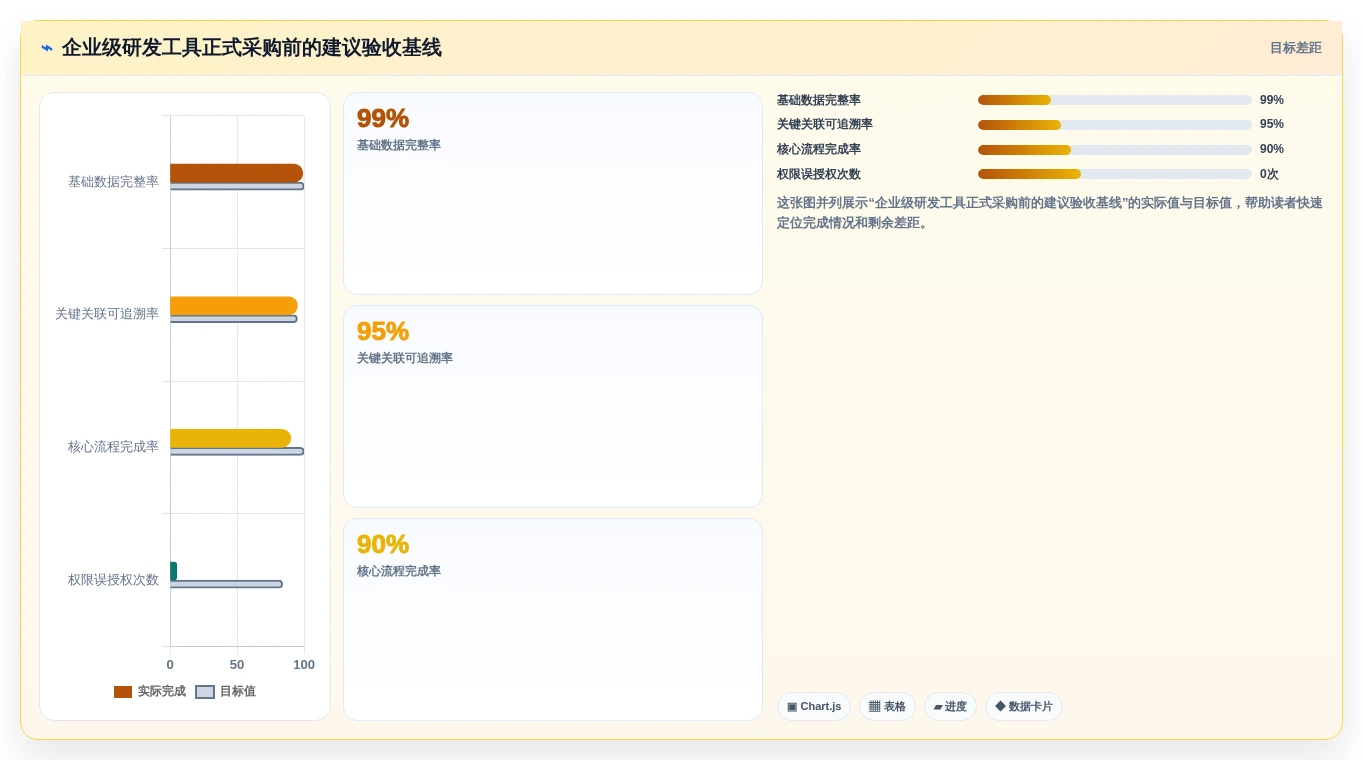The height and width of the screenshot is (760, 1363).
Task: Click the 核心流程完成率 target bar in chart
Action: tap(237, 451)
